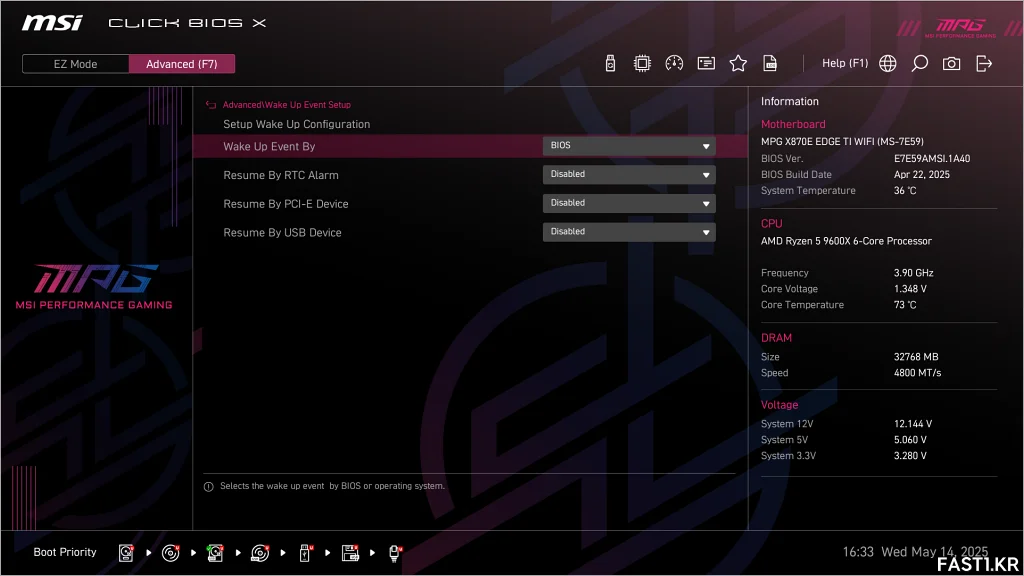Select the Resume By USB Device label
The image size is (1024, 576).
pos(282,232)
